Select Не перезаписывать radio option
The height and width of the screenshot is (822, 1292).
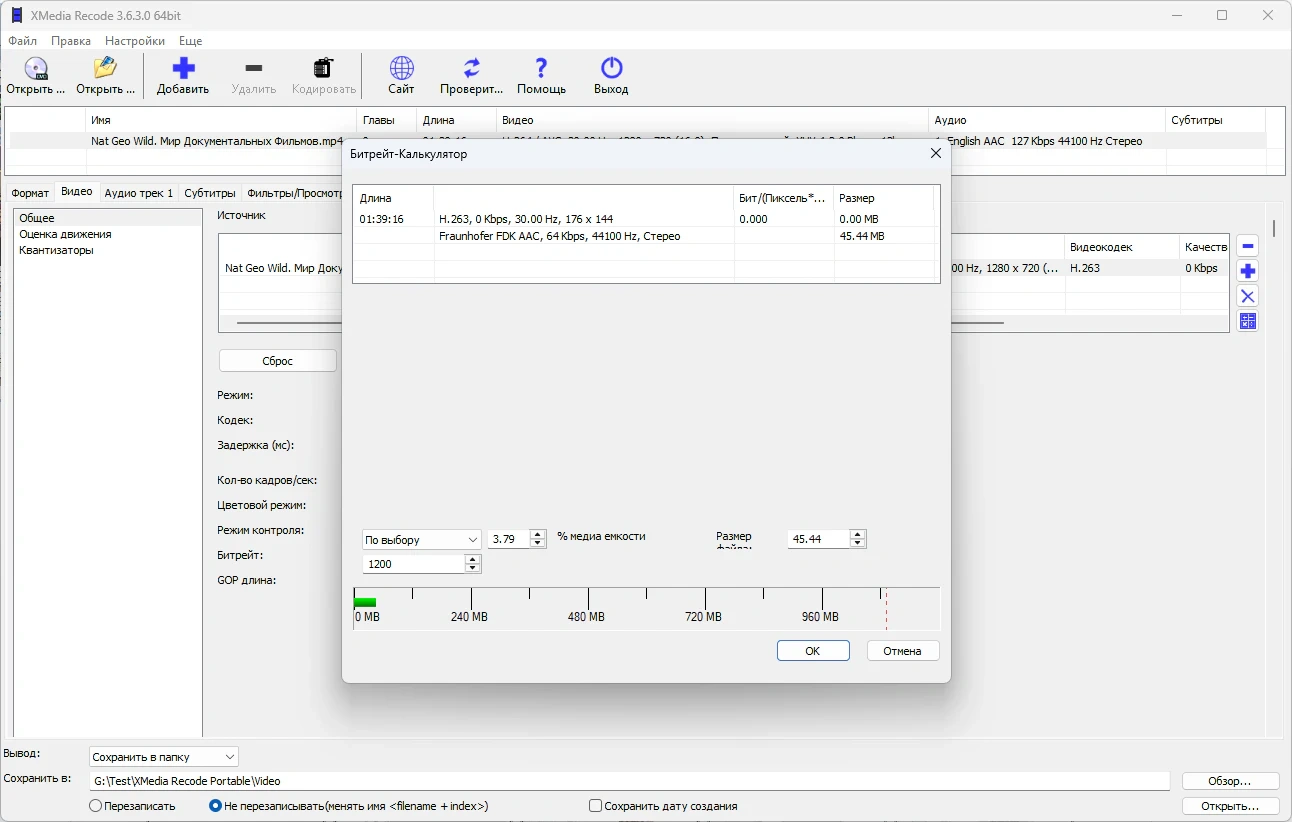point(215,806)
